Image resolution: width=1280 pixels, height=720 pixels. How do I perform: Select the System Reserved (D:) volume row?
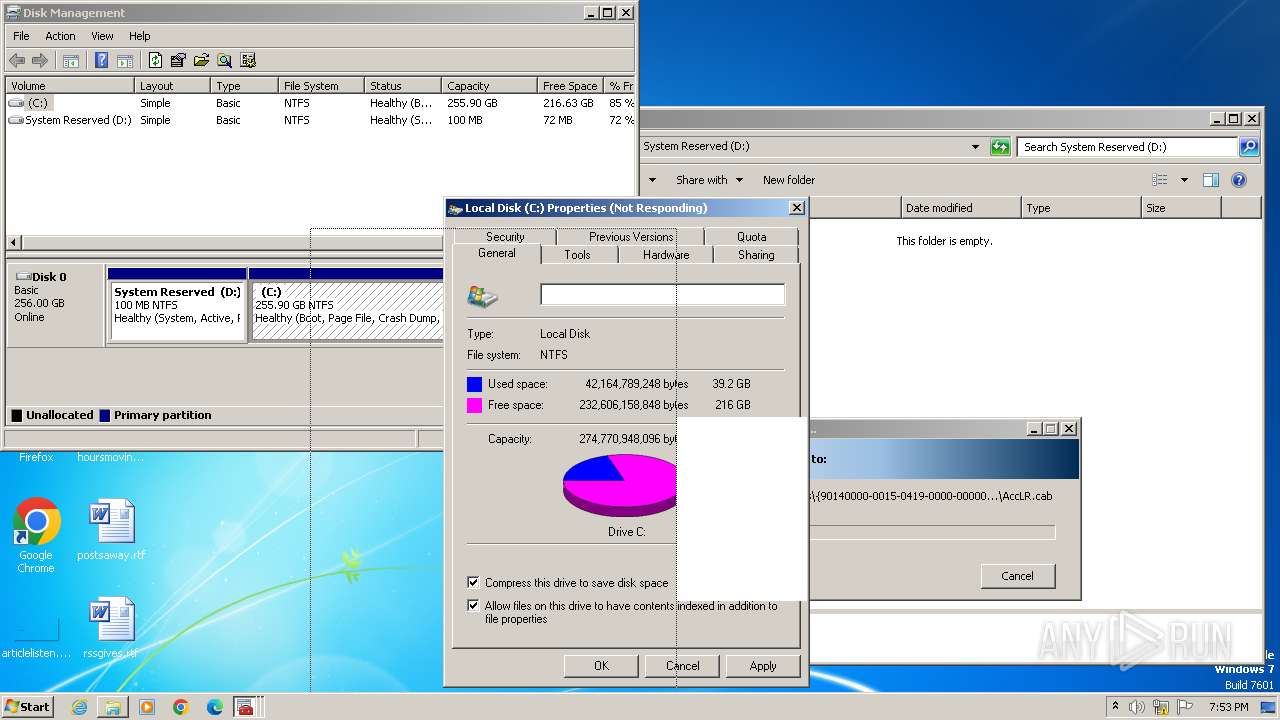coord(320,120)
